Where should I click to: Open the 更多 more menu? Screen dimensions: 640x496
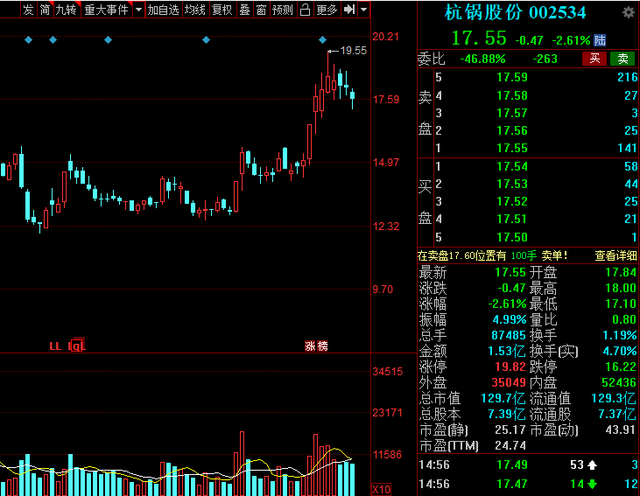327,9
